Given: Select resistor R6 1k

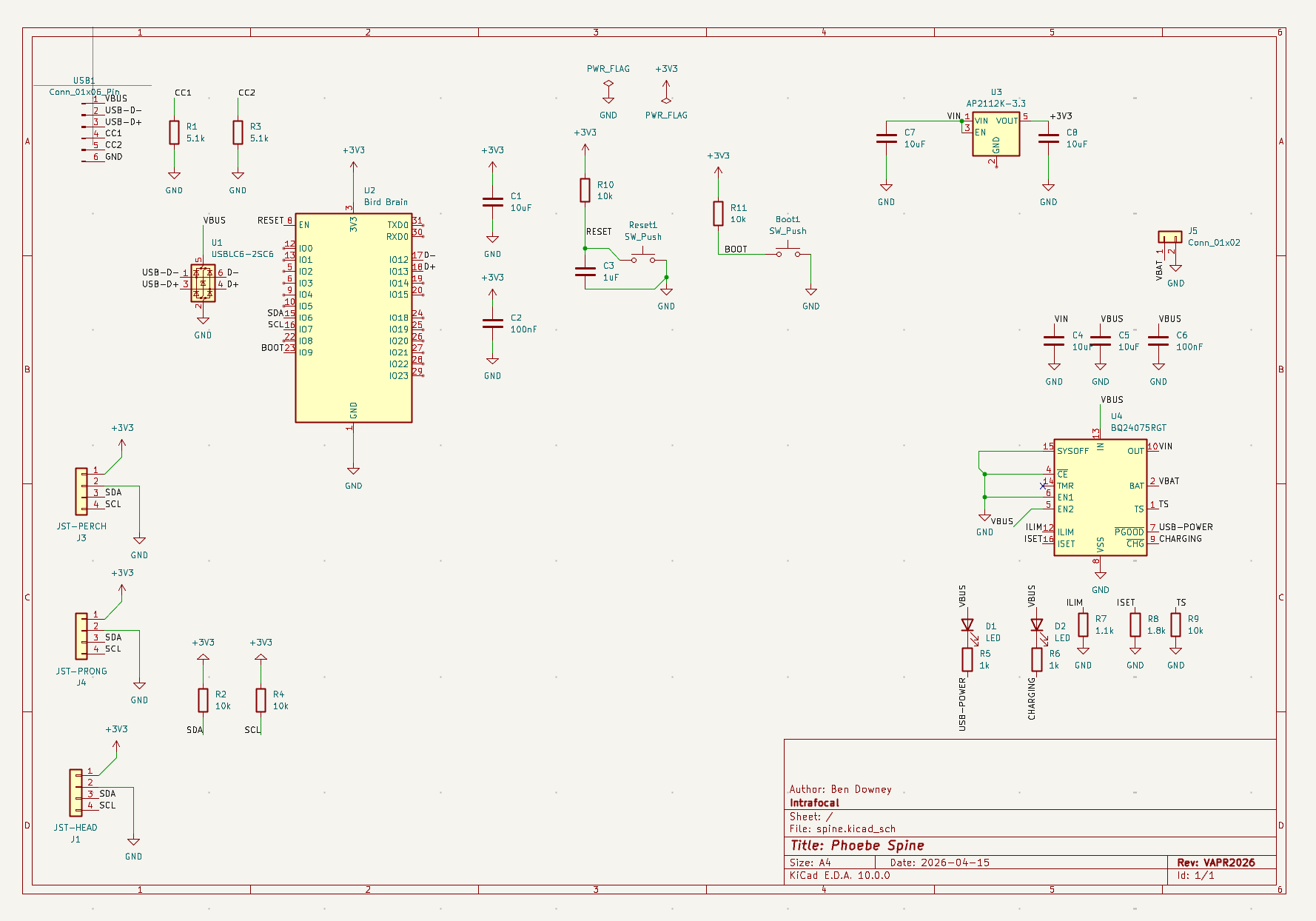Looking at the screenshot, I should (1037, 659).
